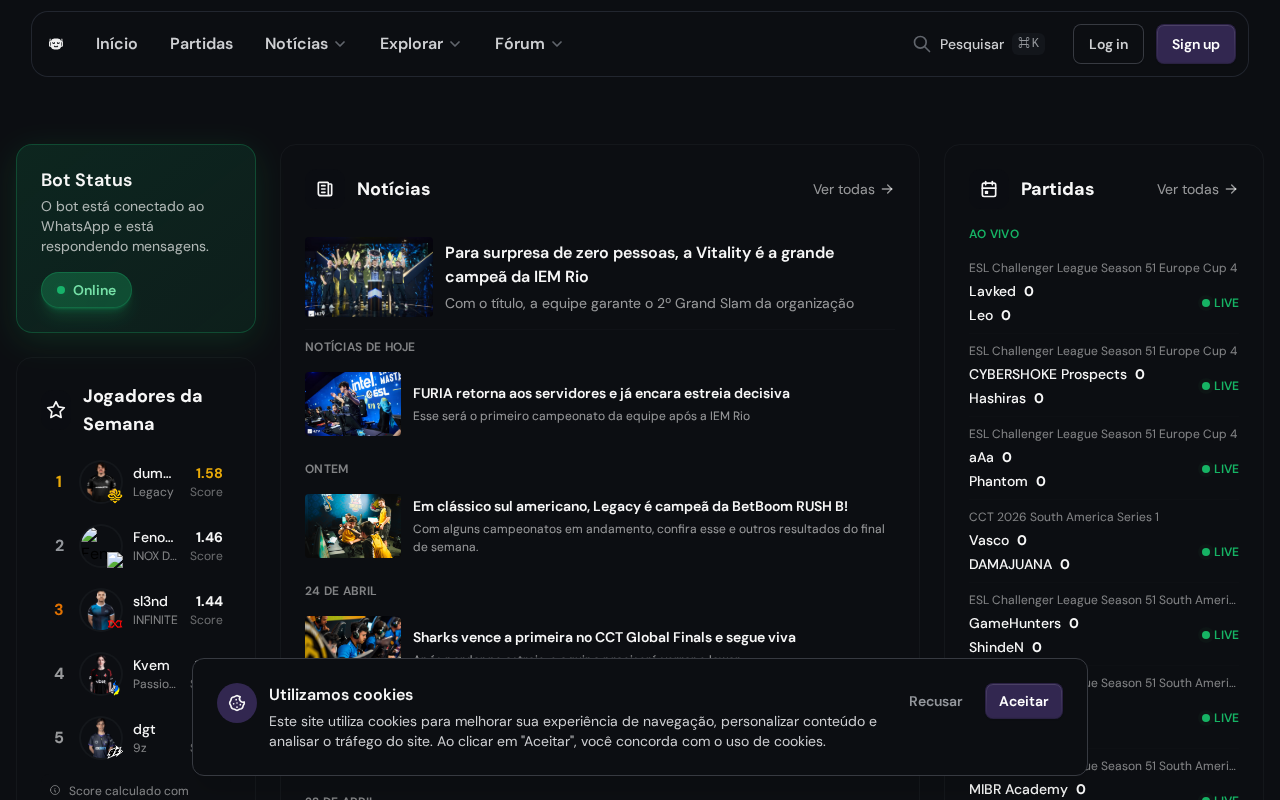The image size is (1280, 800).
Task: Expand the Fórum dropdown menu
Action: pyautogui.click(x=529, y=44)
